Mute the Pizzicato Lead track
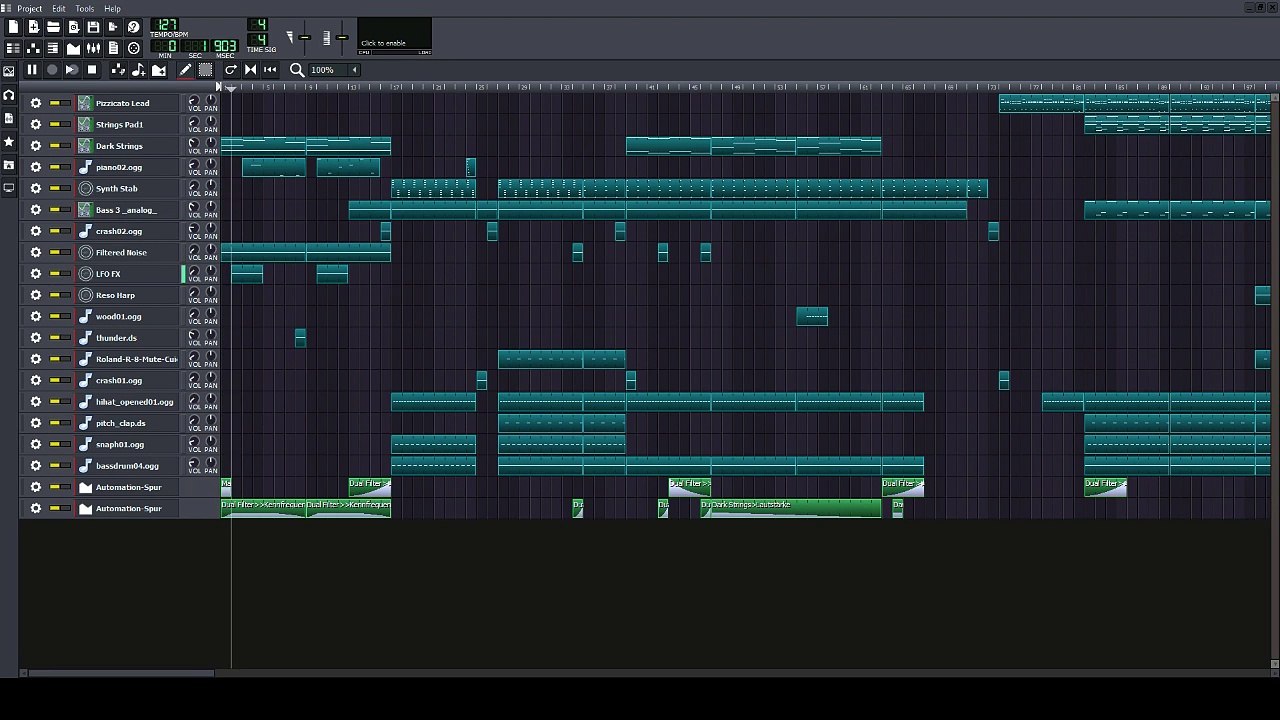The height and width of the screenshot is (720, 1280). (x=54, y=103)
